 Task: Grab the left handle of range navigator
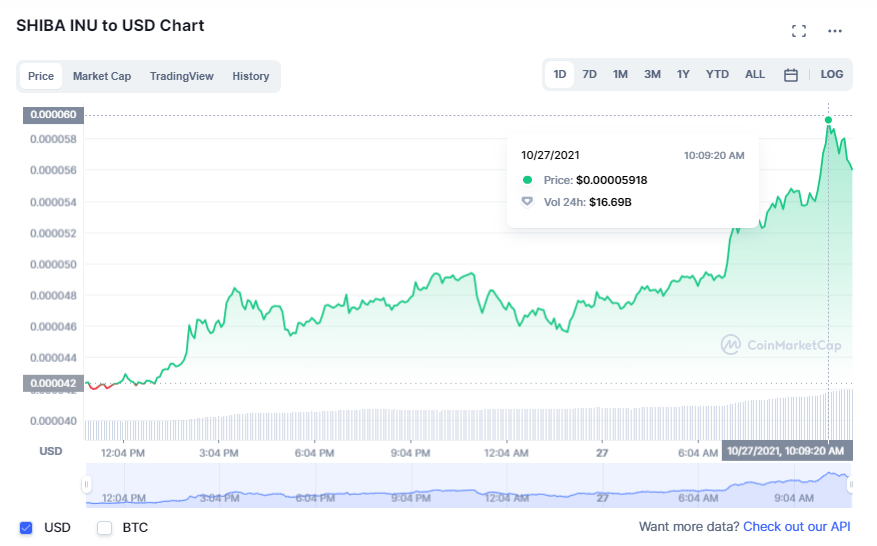coord(86,484)
